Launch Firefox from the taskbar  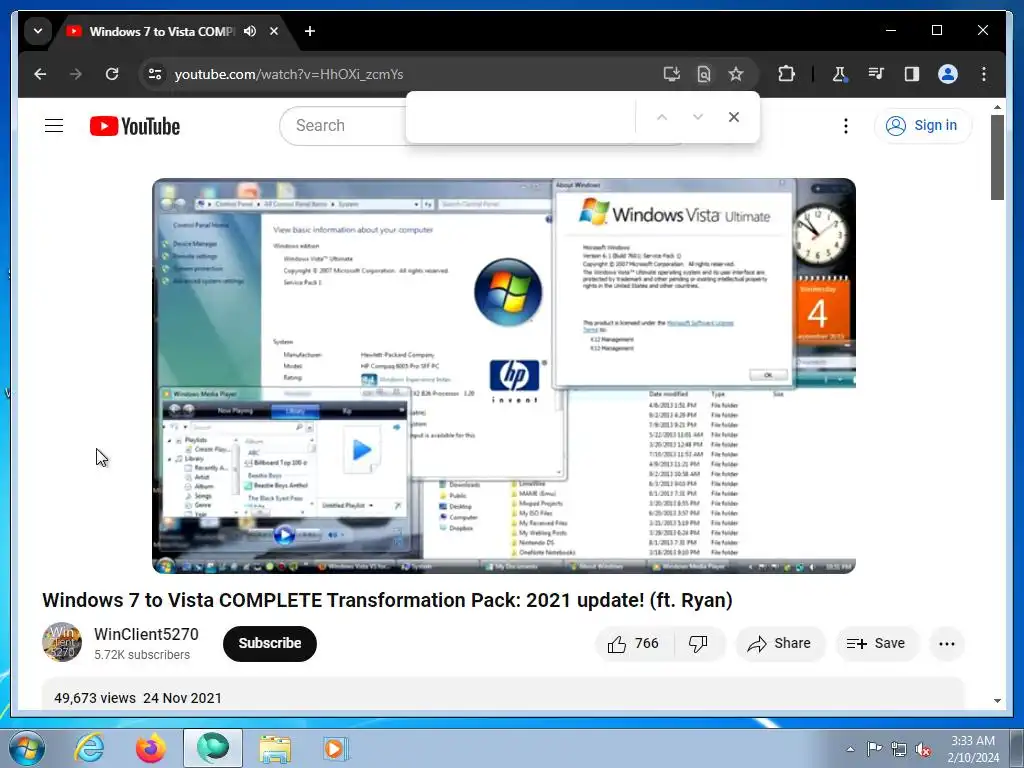[151, 748]
